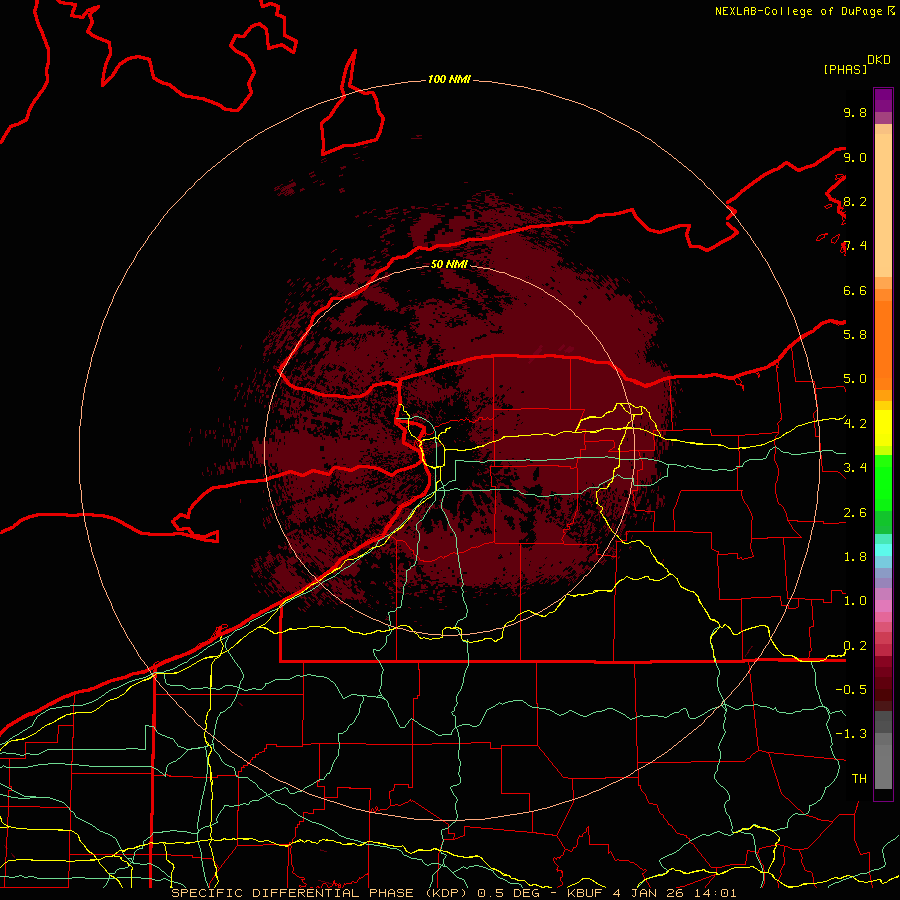Click the 14:01 time stamp
This screenshot has width=900, height=900.
tap(717, 893)
